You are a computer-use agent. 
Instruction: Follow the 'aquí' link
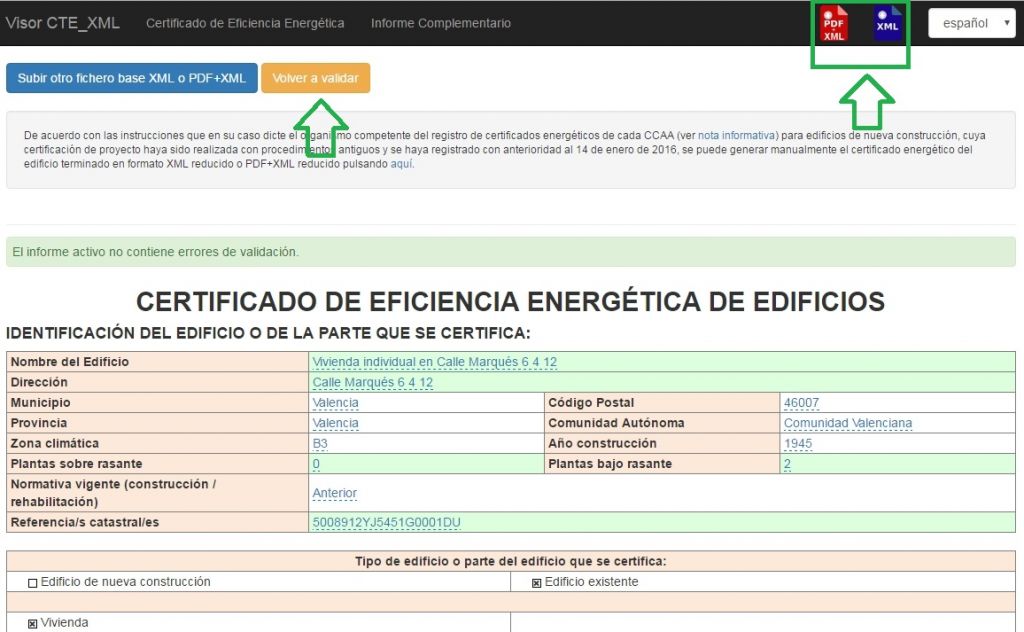pos(401,164)
